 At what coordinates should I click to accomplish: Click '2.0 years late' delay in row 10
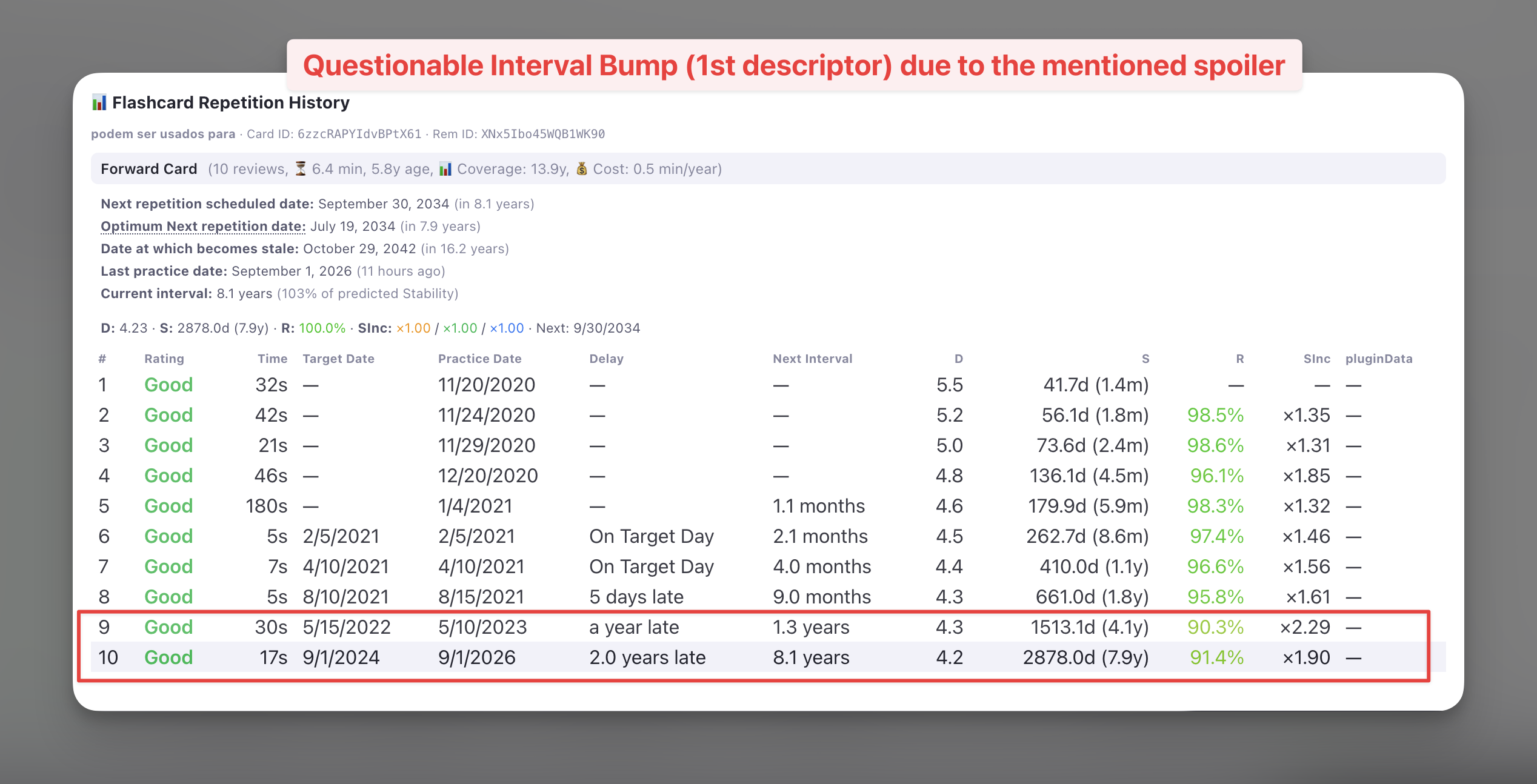click(647, 657)
